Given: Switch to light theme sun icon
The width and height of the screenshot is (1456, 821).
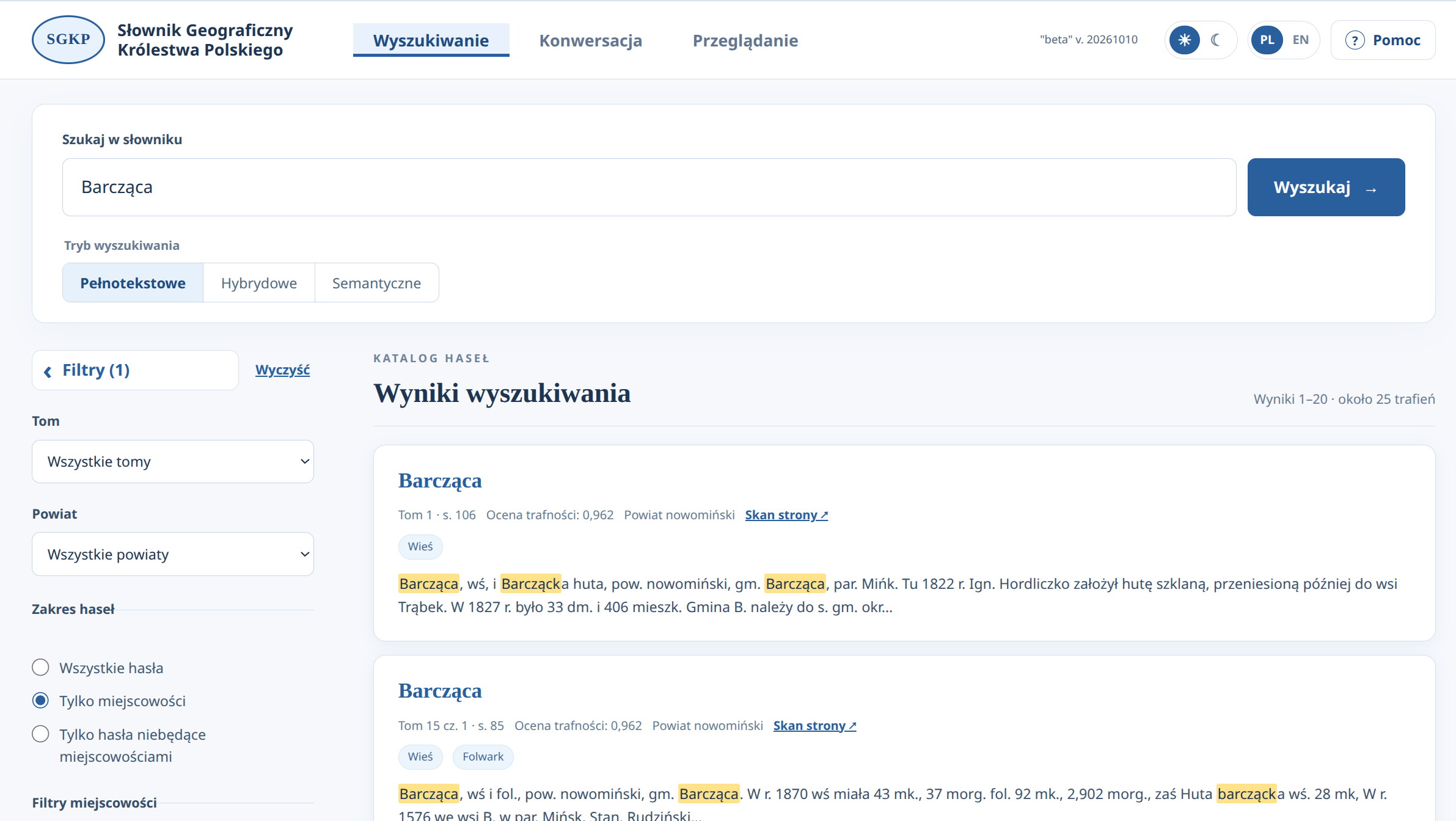Looking at the screenshot, I should pos(1184,40).
